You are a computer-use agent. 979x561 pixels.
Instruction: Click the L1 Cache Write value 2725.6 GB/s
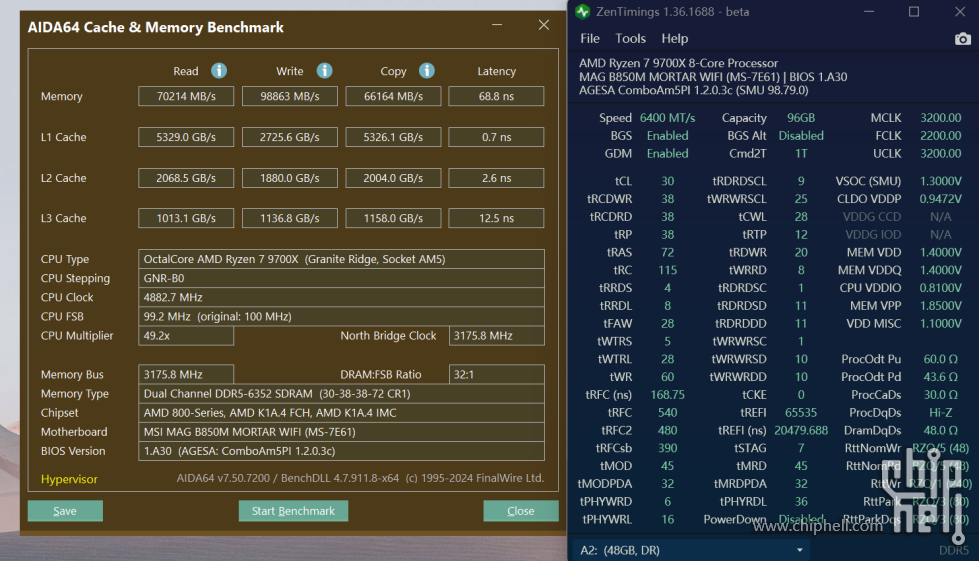point(290,137)
